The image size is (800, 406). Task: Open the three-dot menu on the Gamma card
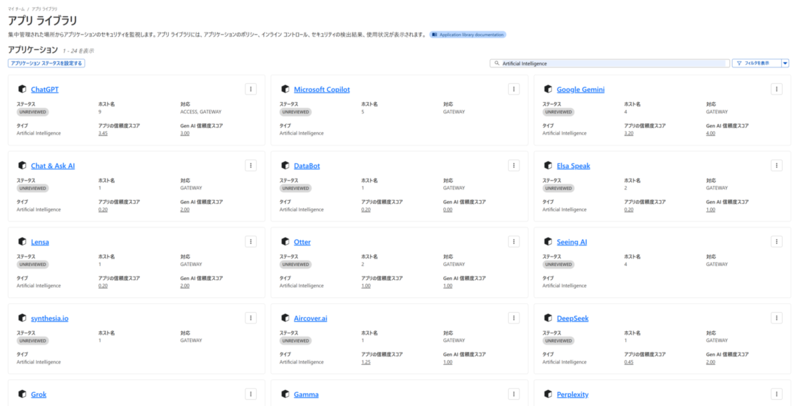click(x=514, y=394)
